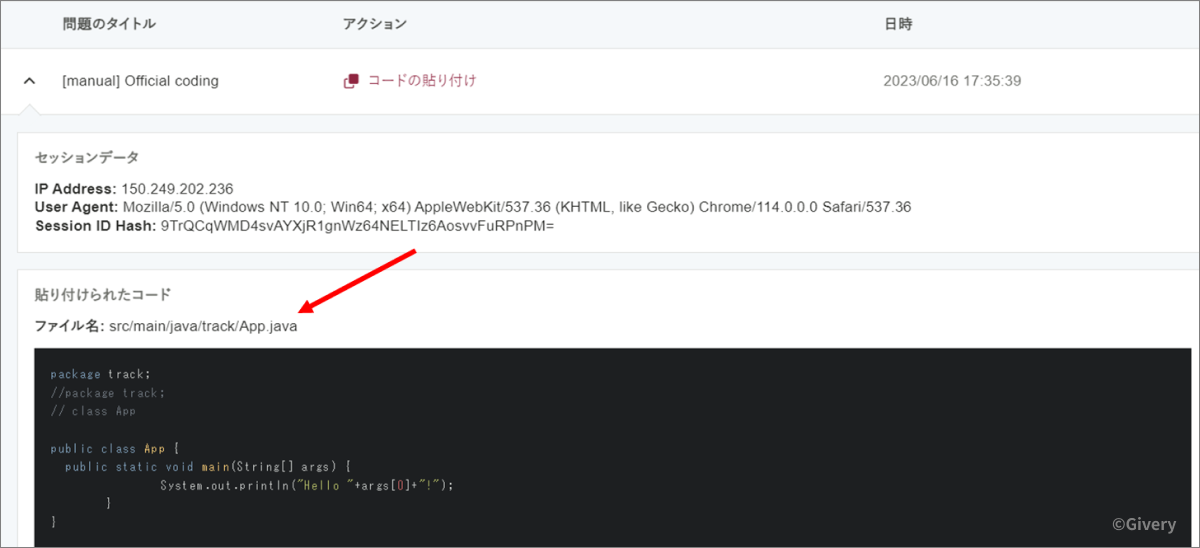Collapse the "[manual] Official coding" row chevron
Screen dimensions: 1200x548
coord(30,81)
